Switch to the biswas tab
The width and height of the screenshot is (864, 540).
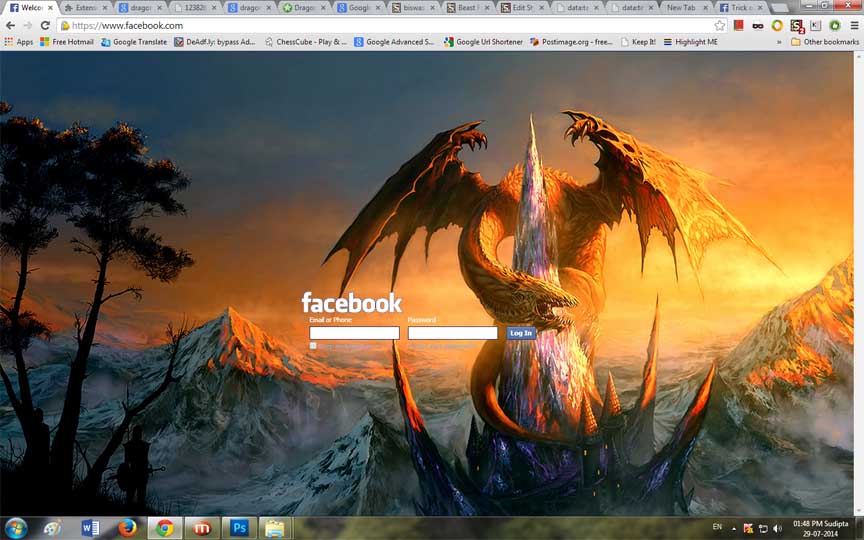(x=414, y=8)
